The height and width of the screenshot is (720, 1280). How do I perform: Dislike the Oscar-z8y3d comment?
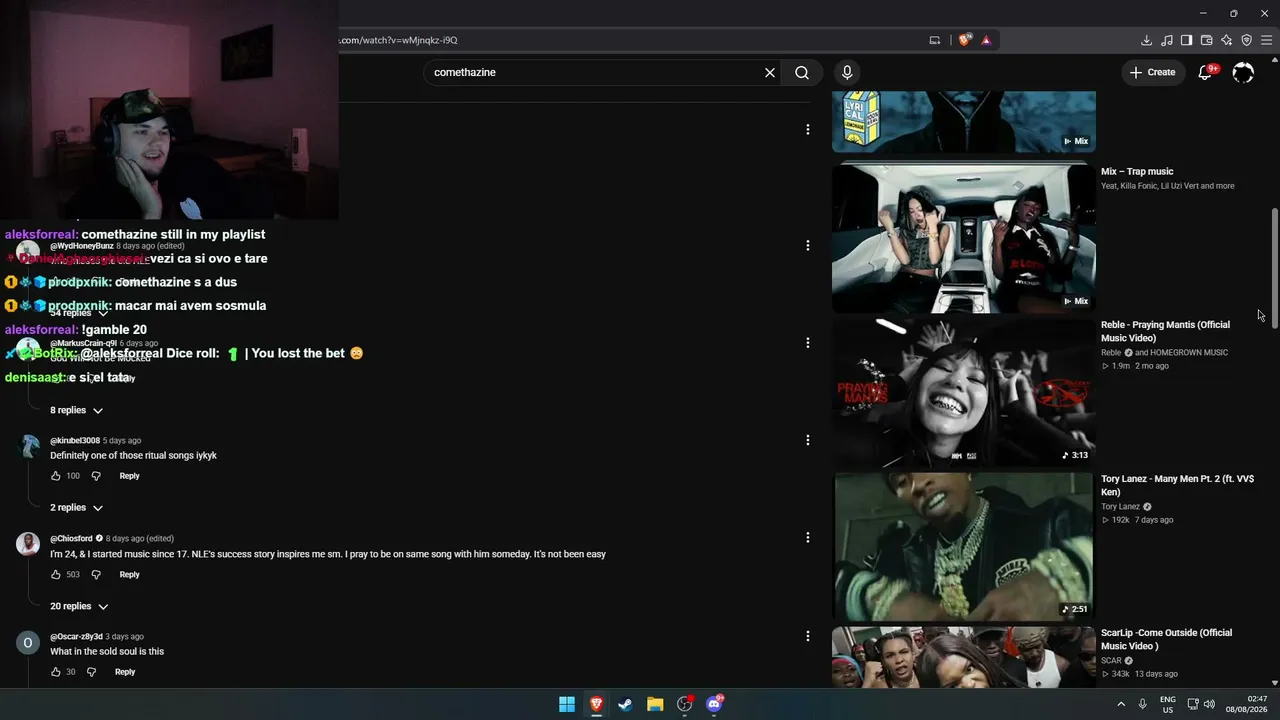[x=91, y=672]
